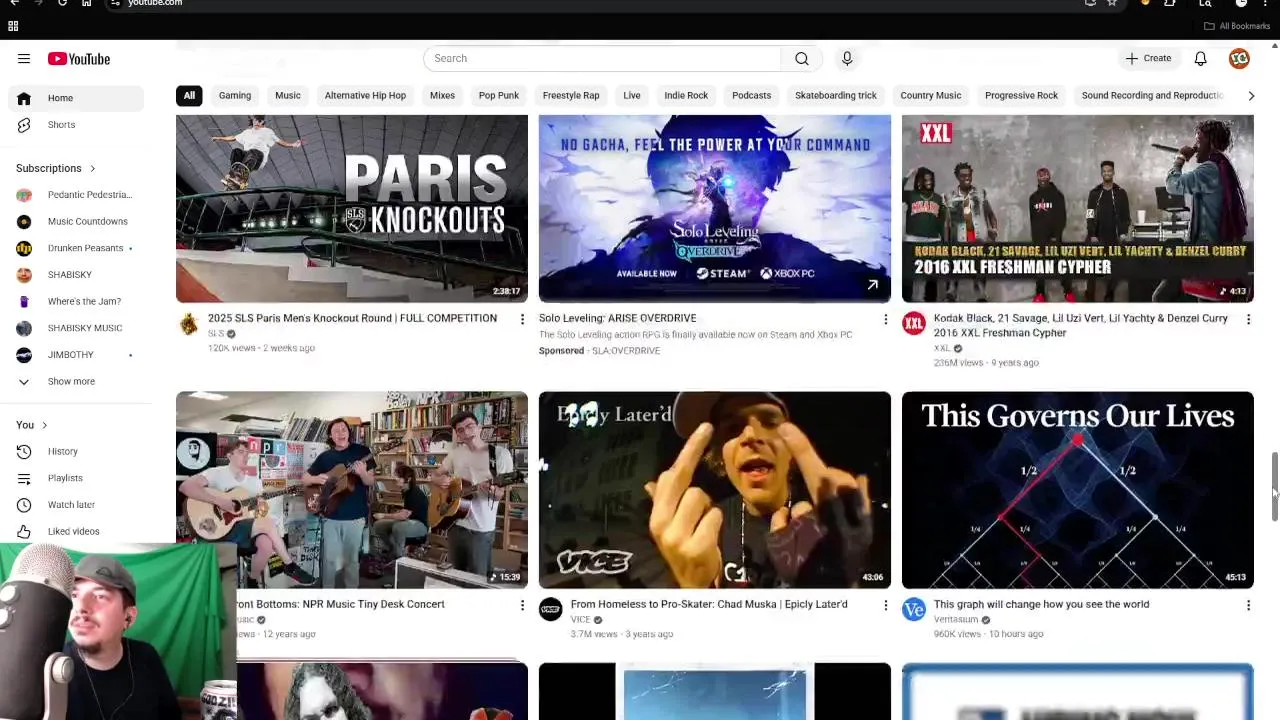Select the All filter chip

click(x=189, y=95)
